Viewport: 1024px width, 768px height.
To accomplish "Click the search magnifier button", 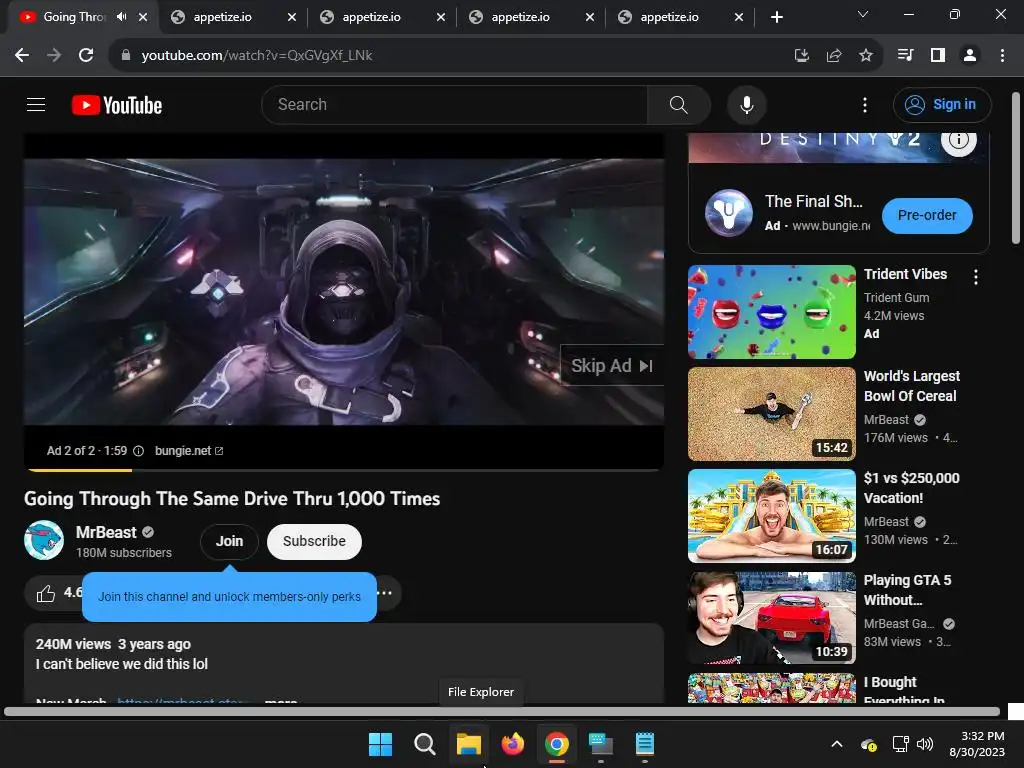I will [679, 104].
